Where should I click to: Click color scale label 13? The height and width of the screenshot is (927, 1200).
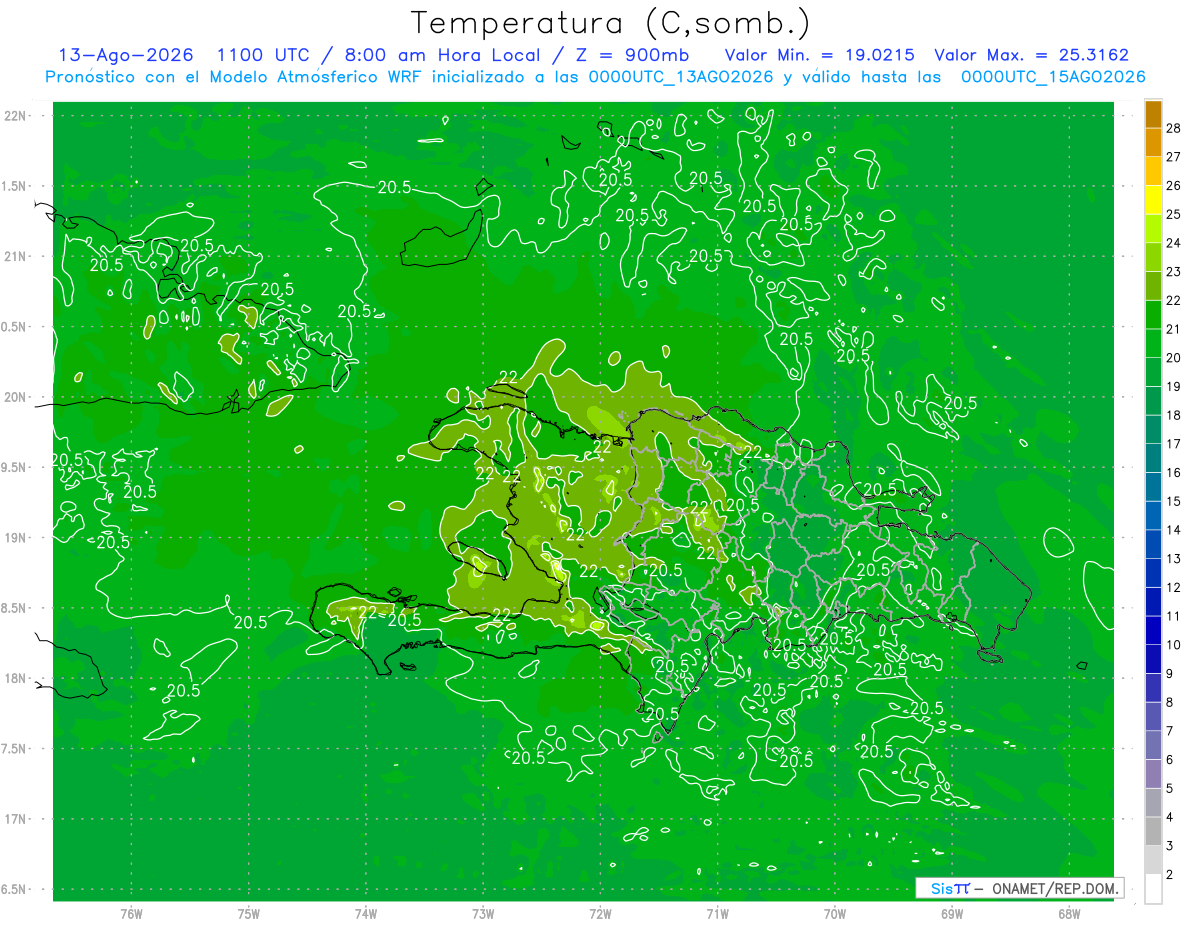coord(1175,559)
